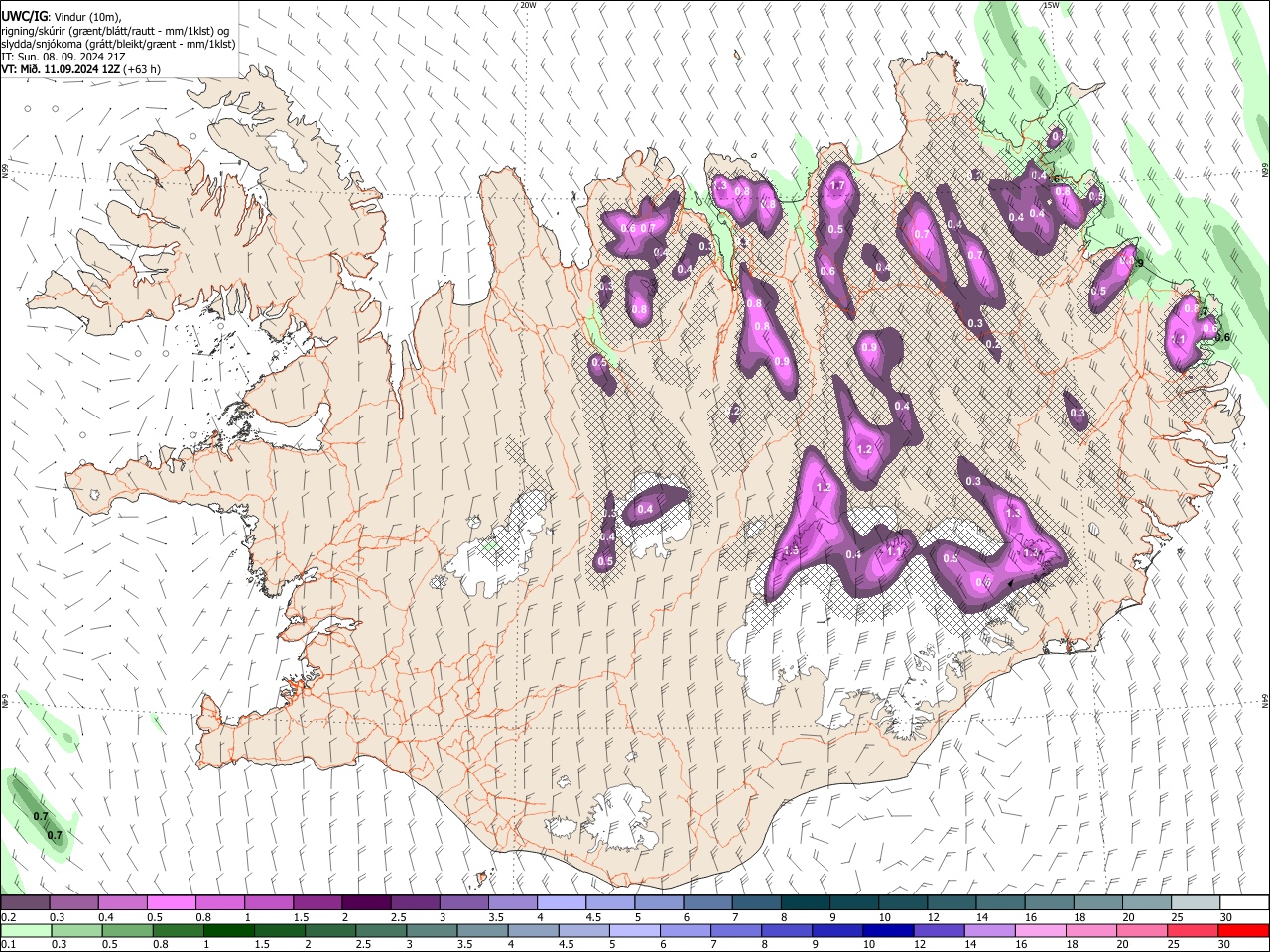Click the muted plum 0.2 snow legend swatch
This screenshot has width=1270, height=952.
click(25, 903)
